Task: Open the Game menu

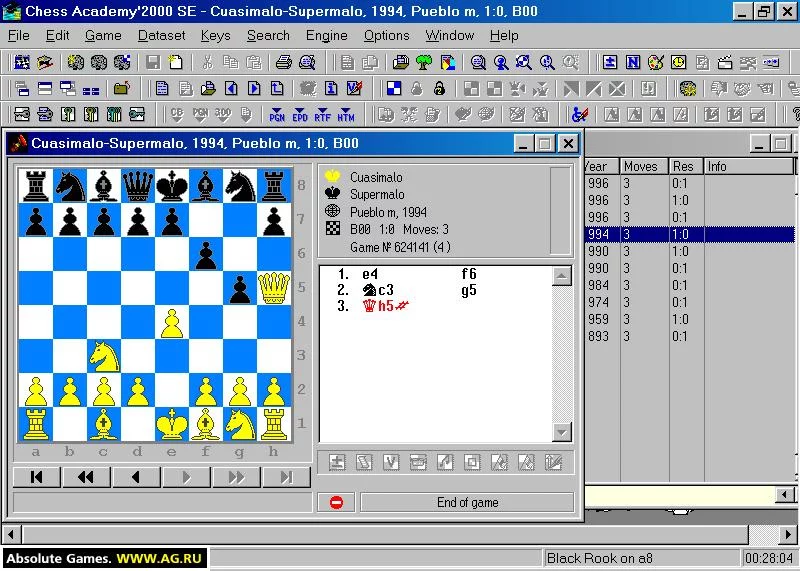Action: click(103, 35)
